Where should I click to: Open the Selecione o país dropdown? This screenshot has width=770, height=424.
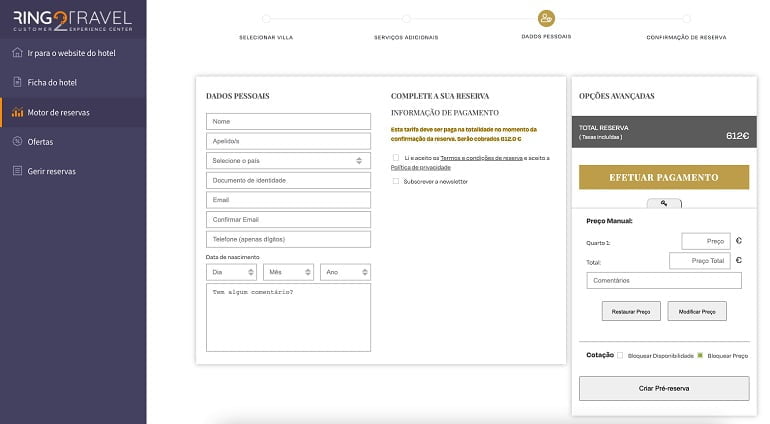(288, 160)
